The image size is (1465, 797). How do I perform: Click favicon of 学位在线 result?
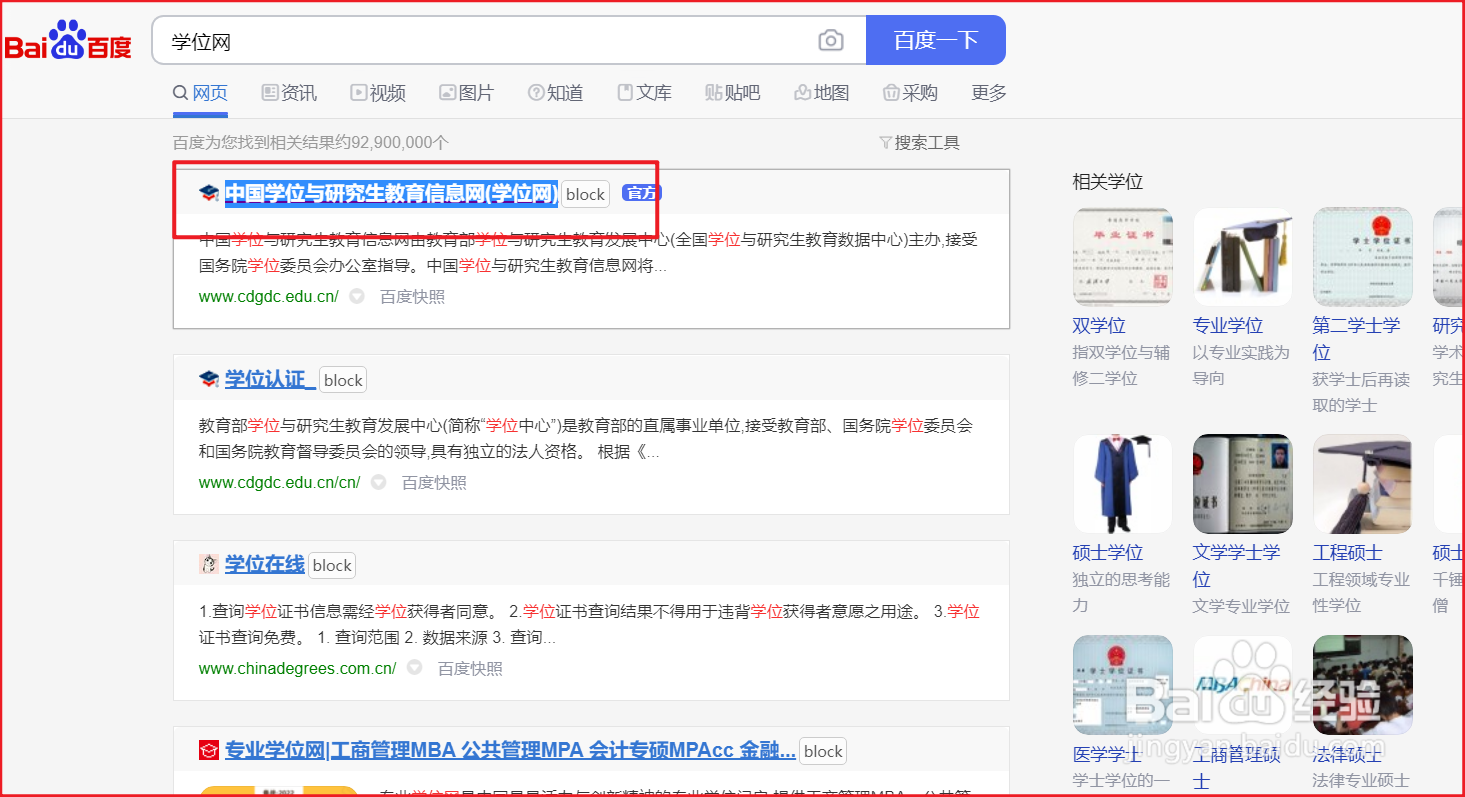pyautogui.click(x=209, y=565)
